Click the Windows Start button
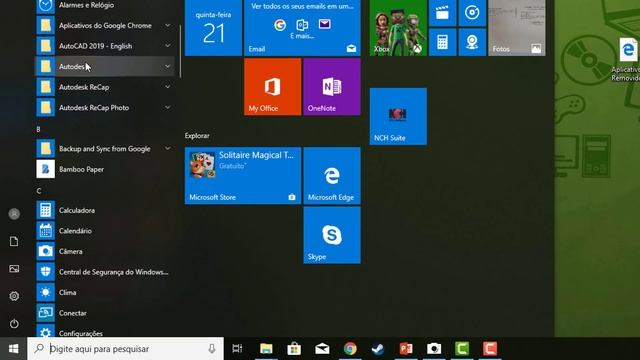 [13, 349]
